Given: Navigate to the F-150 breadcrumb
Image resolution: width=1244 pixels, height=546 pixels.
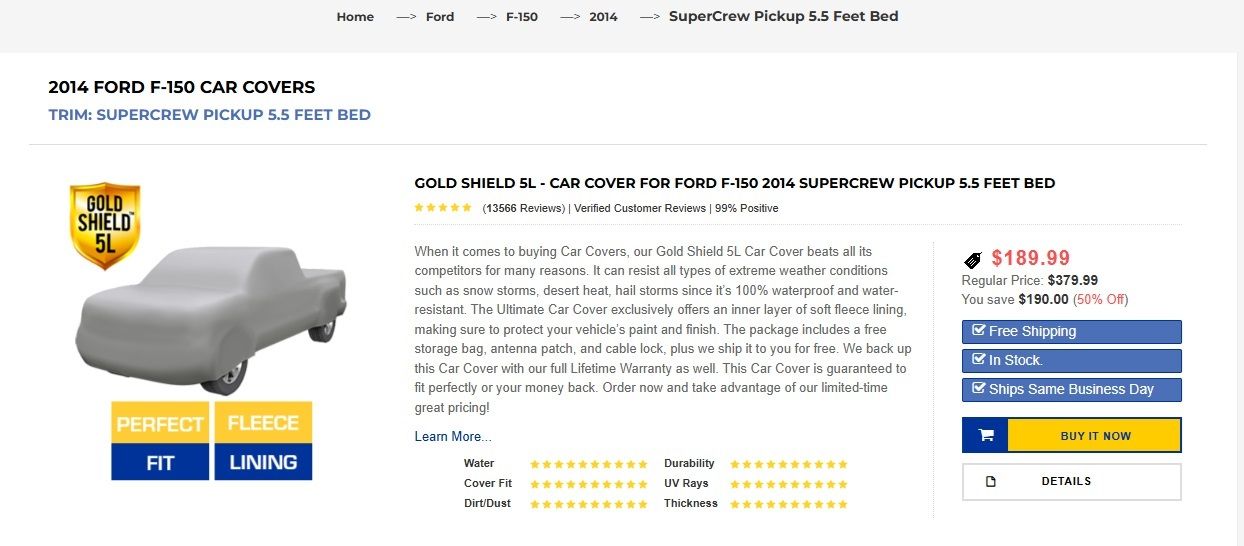Looking at the screenshot, I should pyautogui.click(x=522, y=17).
